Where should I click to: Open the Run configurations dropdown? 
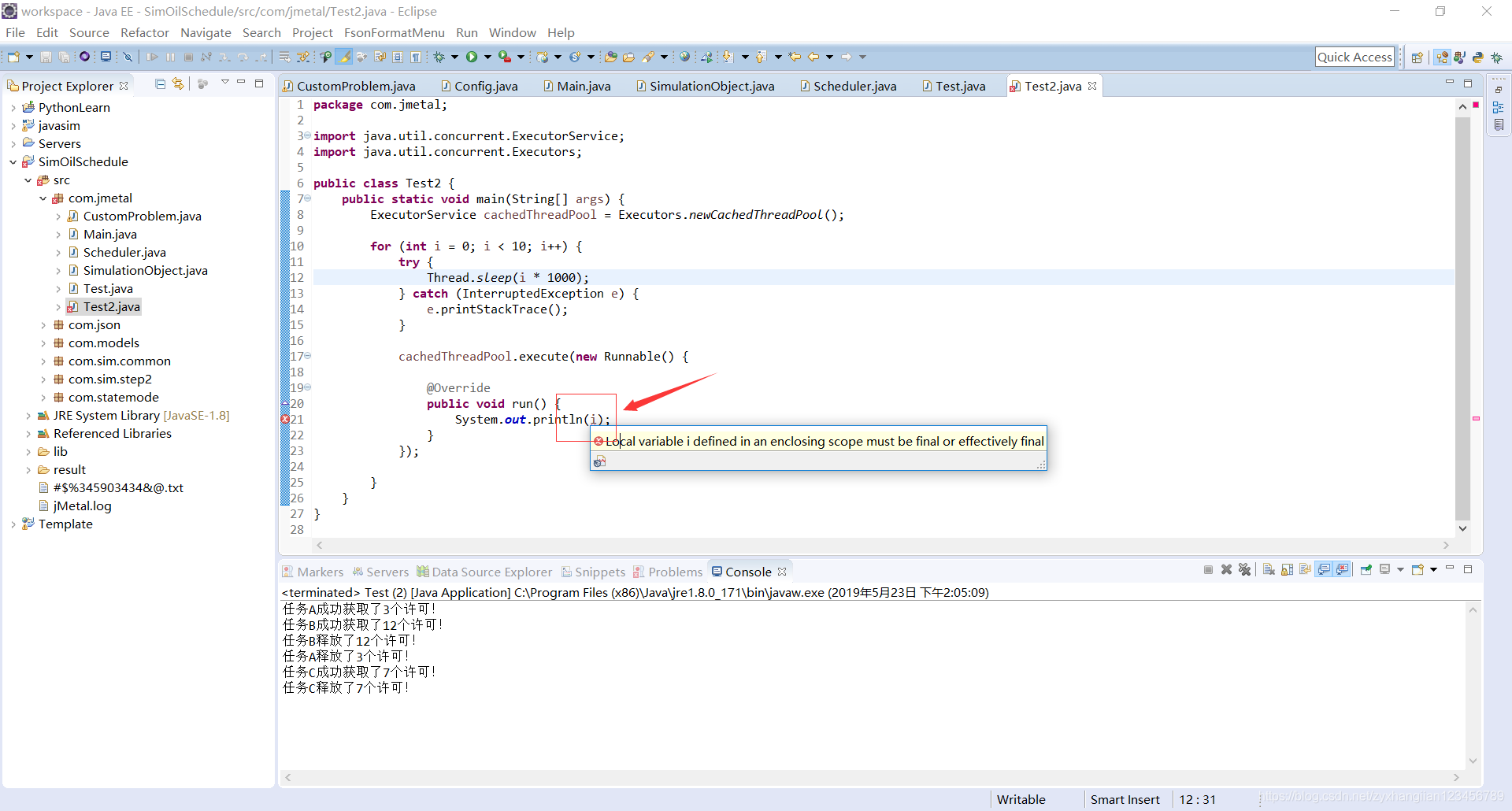[x=487, y=57]
